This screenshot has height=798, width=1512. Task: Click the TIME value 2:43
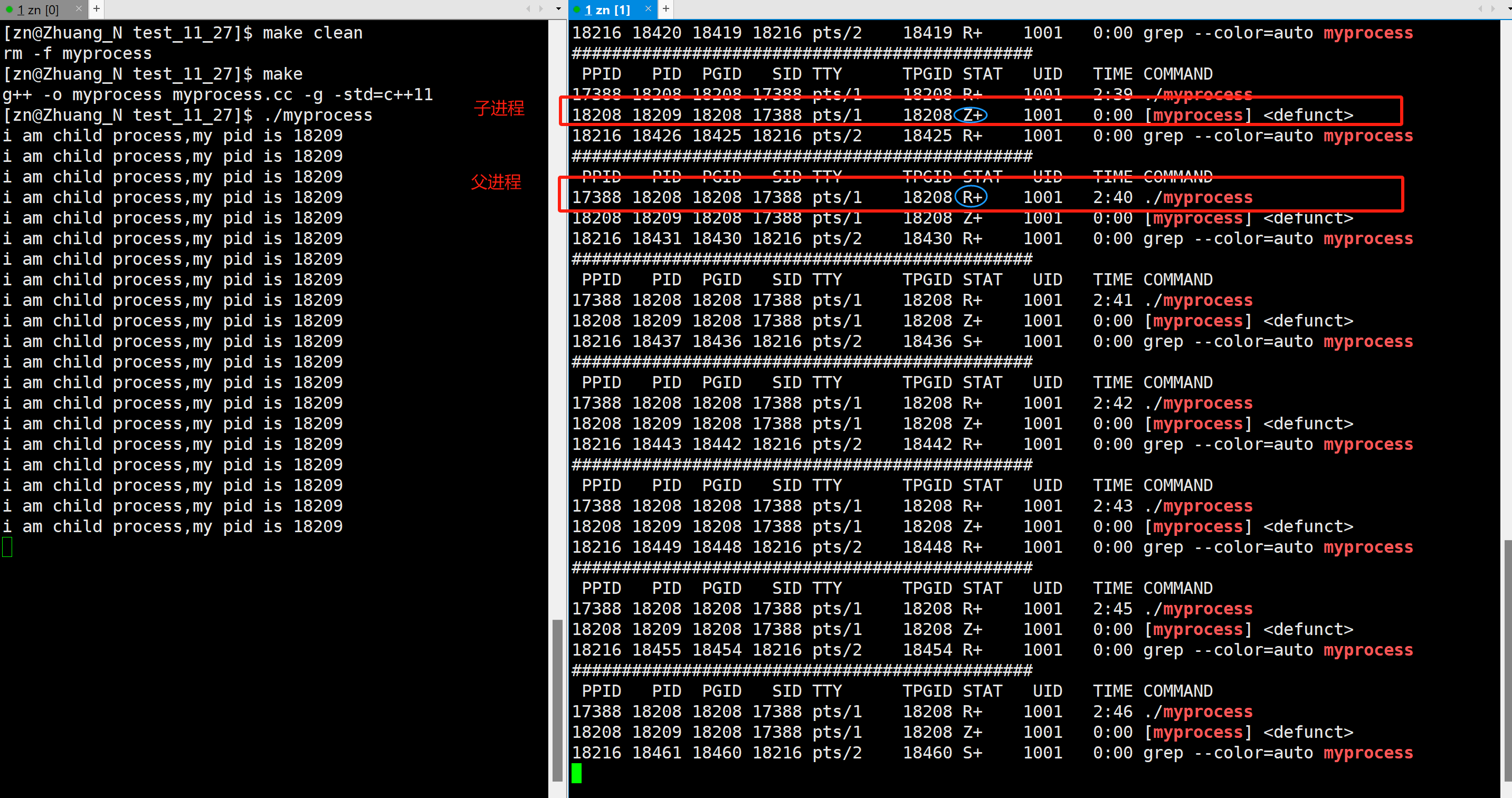1113,506
